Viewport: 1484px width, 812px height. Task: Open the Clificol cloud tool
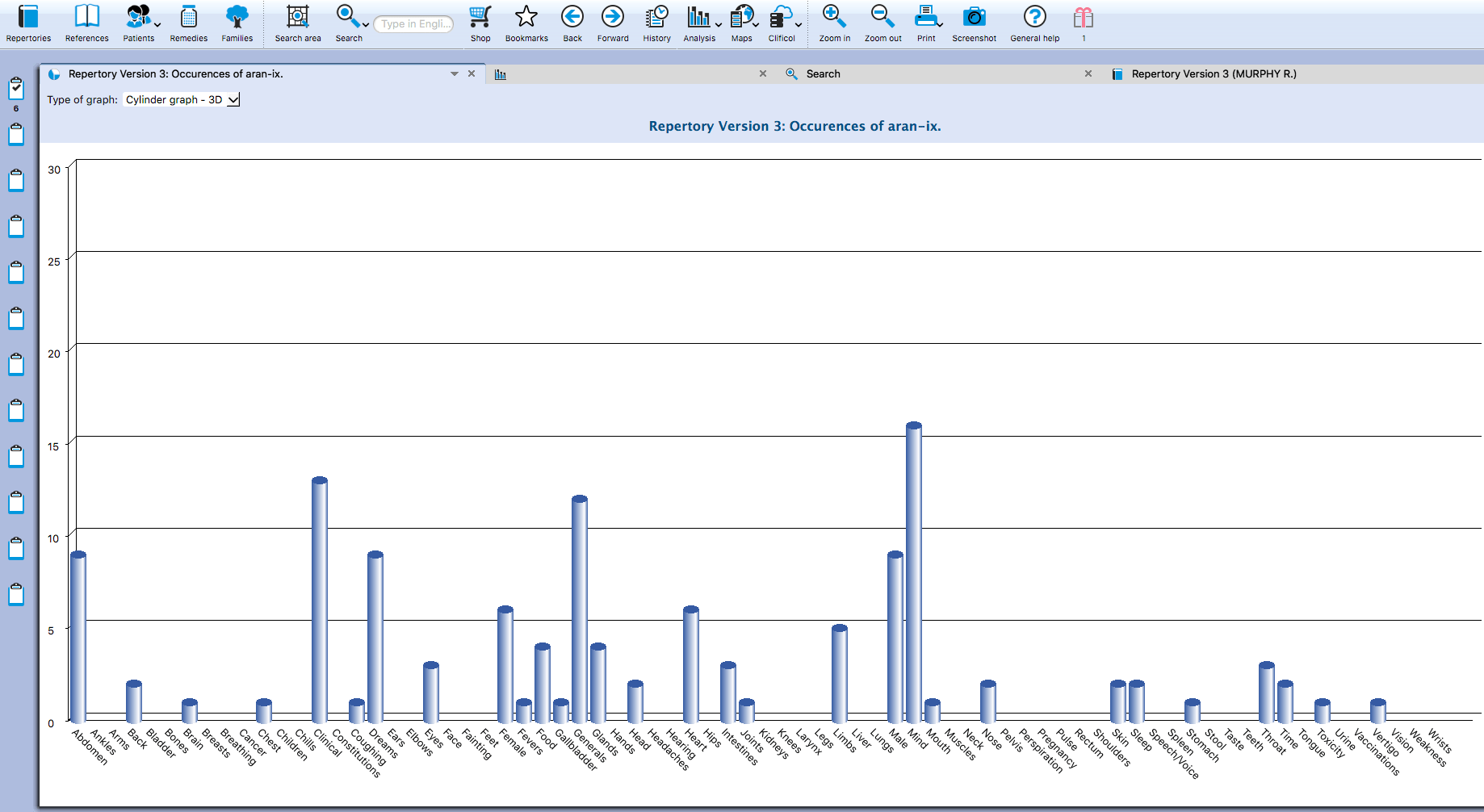(781, 23)
